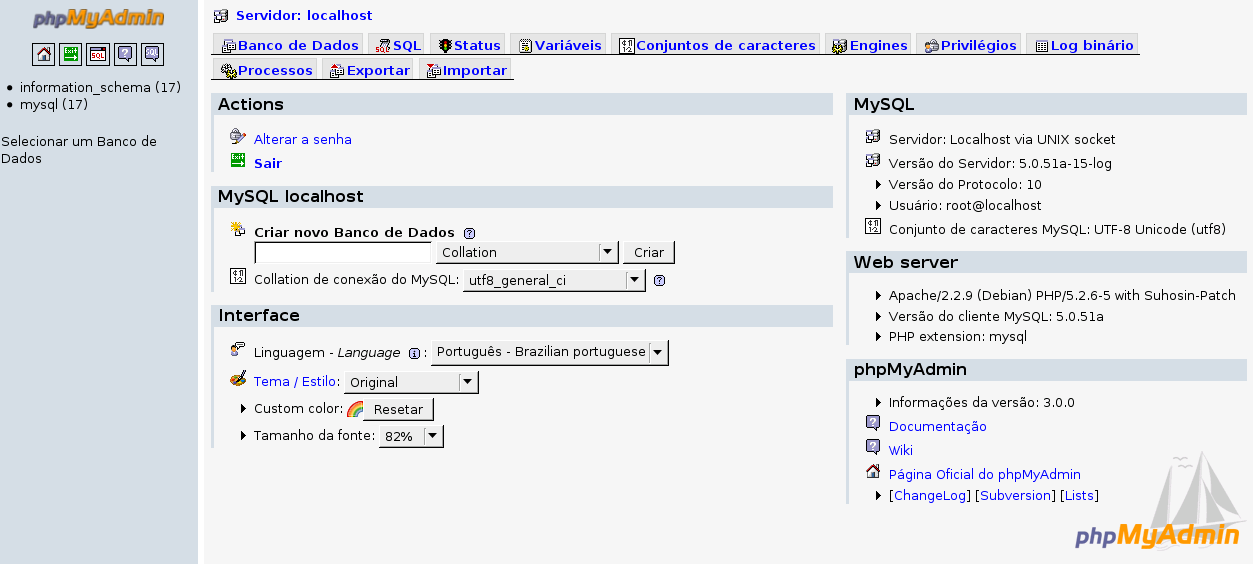1253x564 pixels.
Task: Click the collation icon beside Collation de conexão
Action: tap(238, 276)
